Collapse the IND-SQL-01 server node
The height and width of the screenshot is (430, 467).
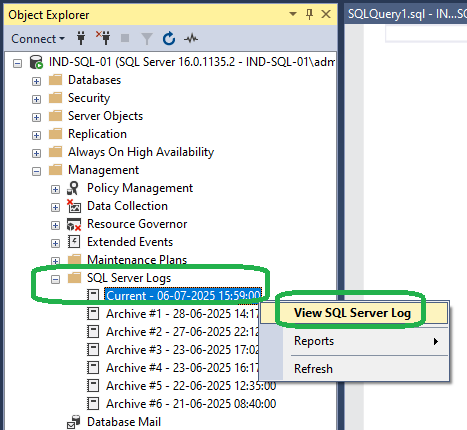[x=17, y=63]
